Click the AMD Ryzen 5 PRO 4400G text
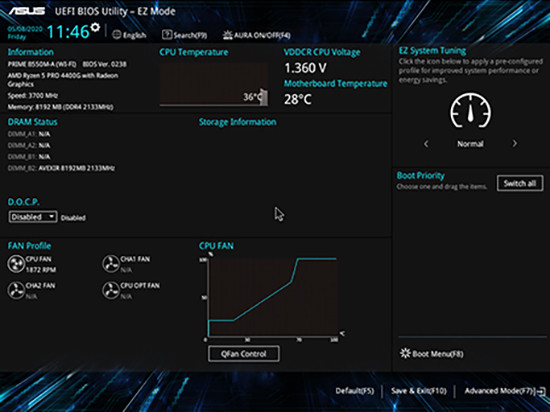This screenshot has height=412, width=550. pyautogui.click(x=63, y=80)
